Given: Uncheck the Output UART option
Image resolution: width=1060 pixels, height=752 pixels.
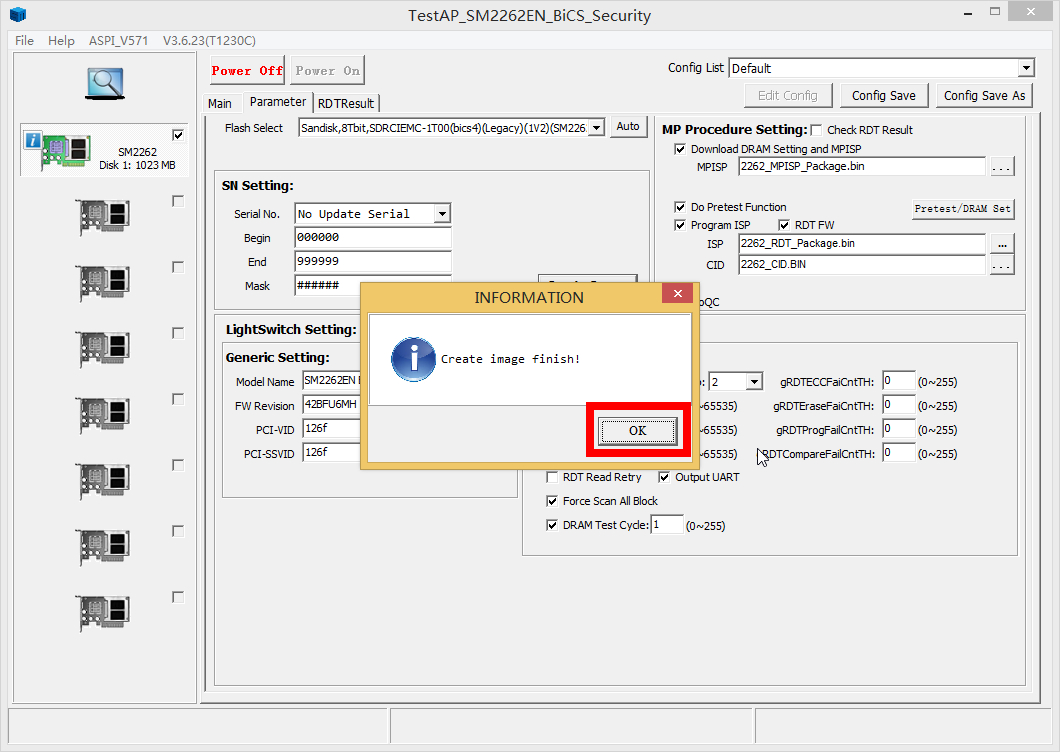Looking at the screenshot, I should click(x=664, y=477).
